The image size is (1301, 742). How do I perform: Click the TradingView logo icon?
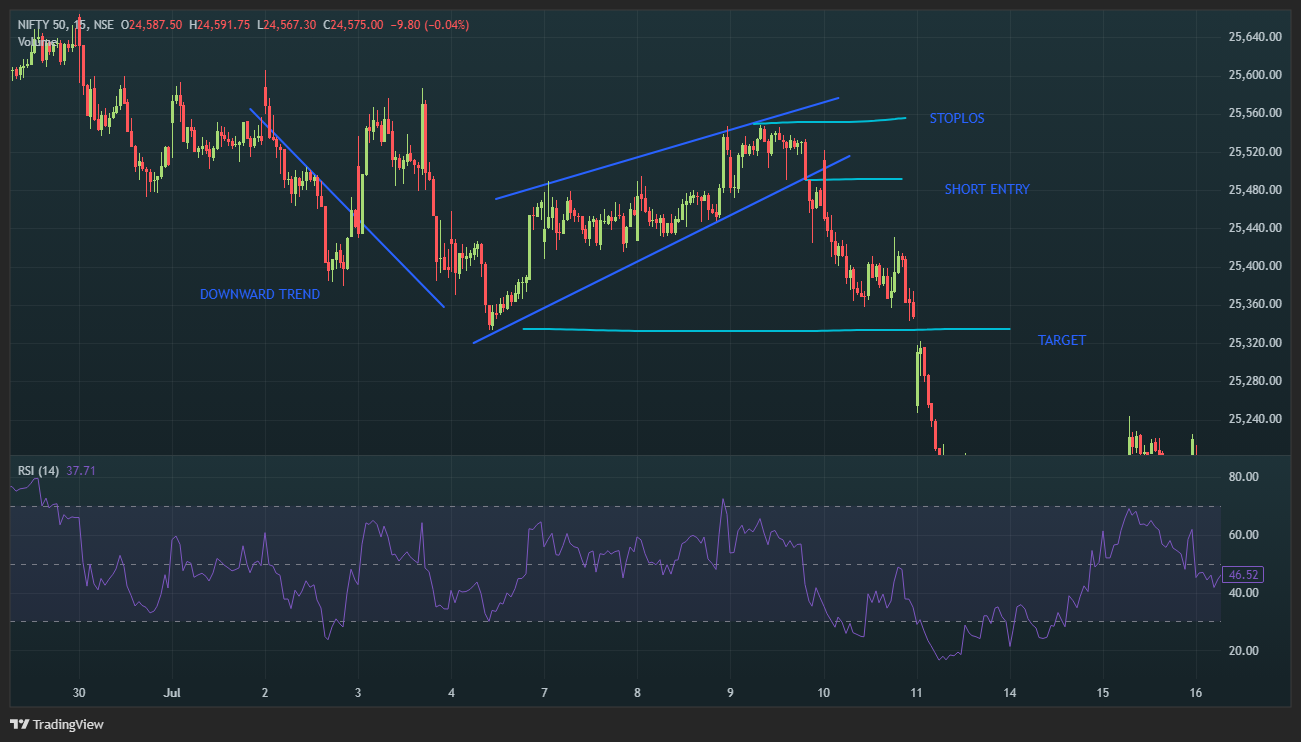tap(20, 724)
